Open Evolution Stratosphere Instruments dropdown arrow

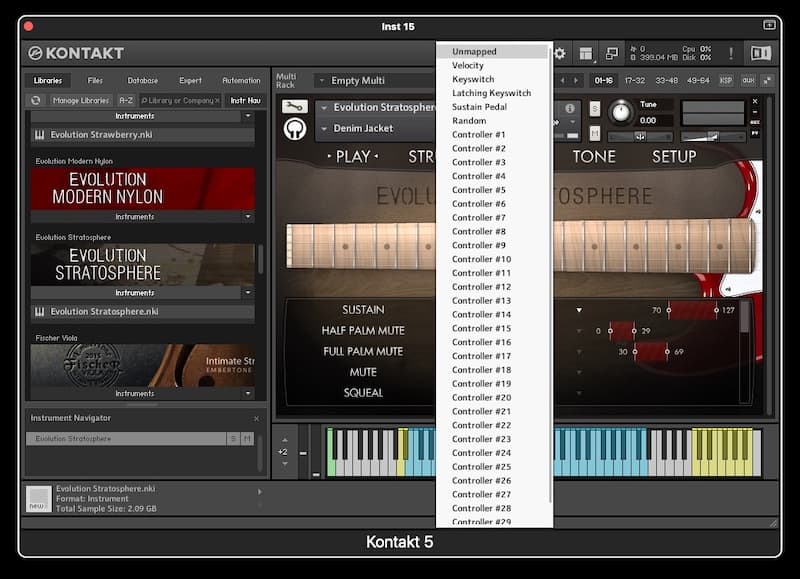[x=247, y=293]
